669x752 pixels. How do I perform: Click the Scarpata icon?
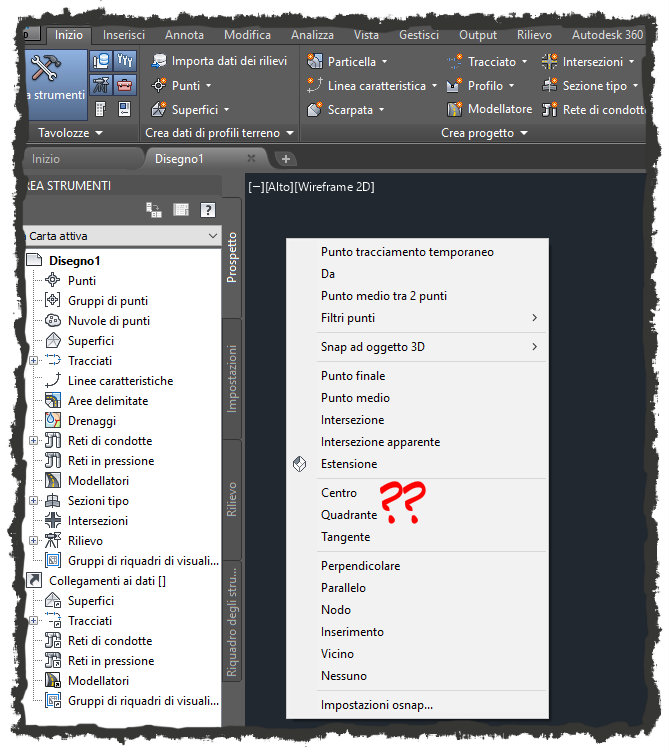(315, 109)
